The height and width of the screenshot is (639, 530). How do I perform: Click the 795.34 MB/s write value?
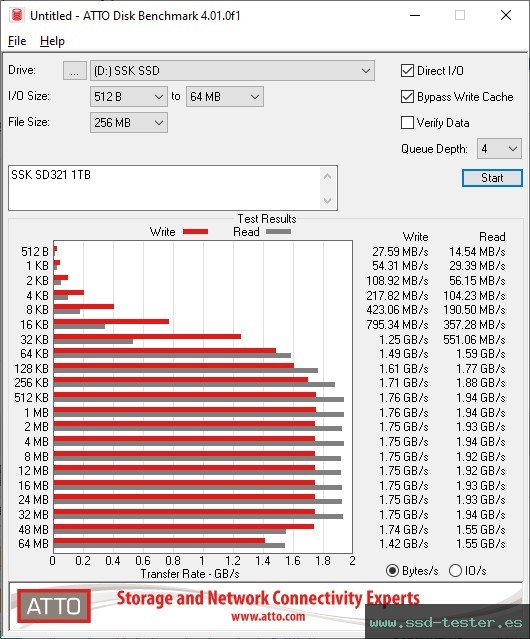pos(397,325)
